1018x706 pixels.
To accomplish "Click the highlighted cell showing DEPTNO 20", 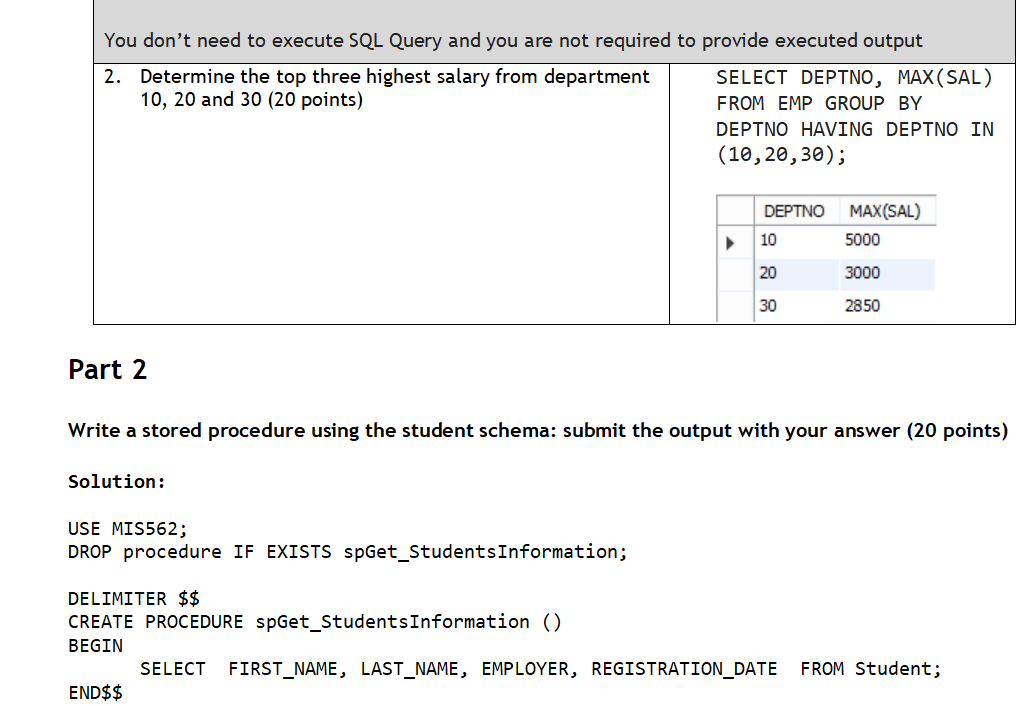I will click(x=768, y=273).
